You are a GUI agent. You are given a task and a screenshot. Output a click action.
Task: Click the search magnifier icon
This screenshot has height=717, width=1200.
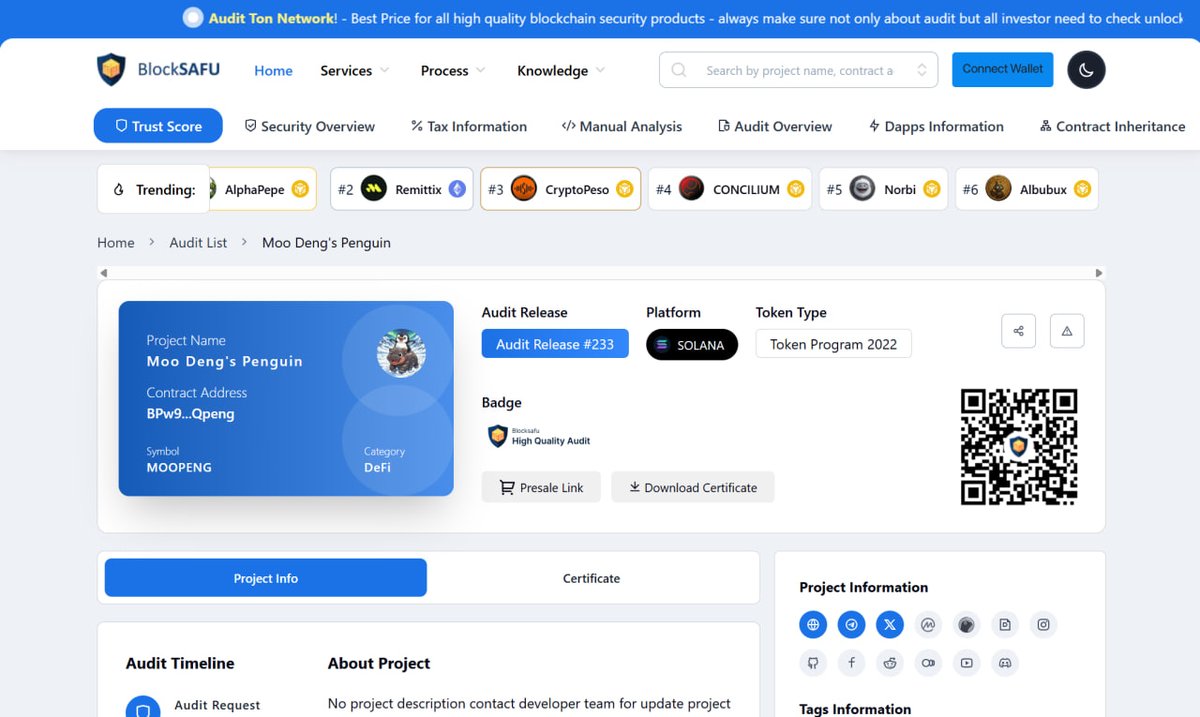679,70
